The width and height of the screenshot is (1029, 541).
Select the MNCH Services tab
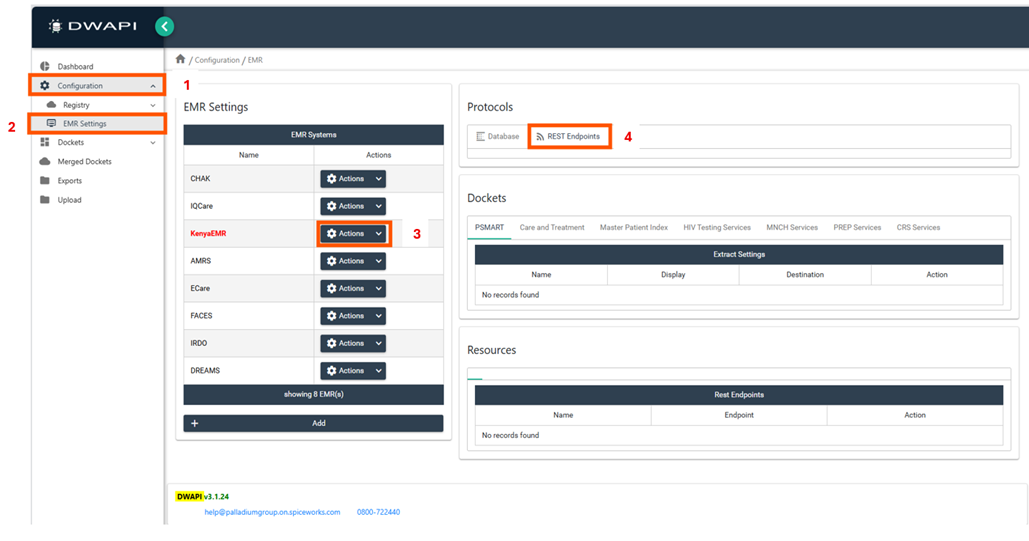coord(792,227)
